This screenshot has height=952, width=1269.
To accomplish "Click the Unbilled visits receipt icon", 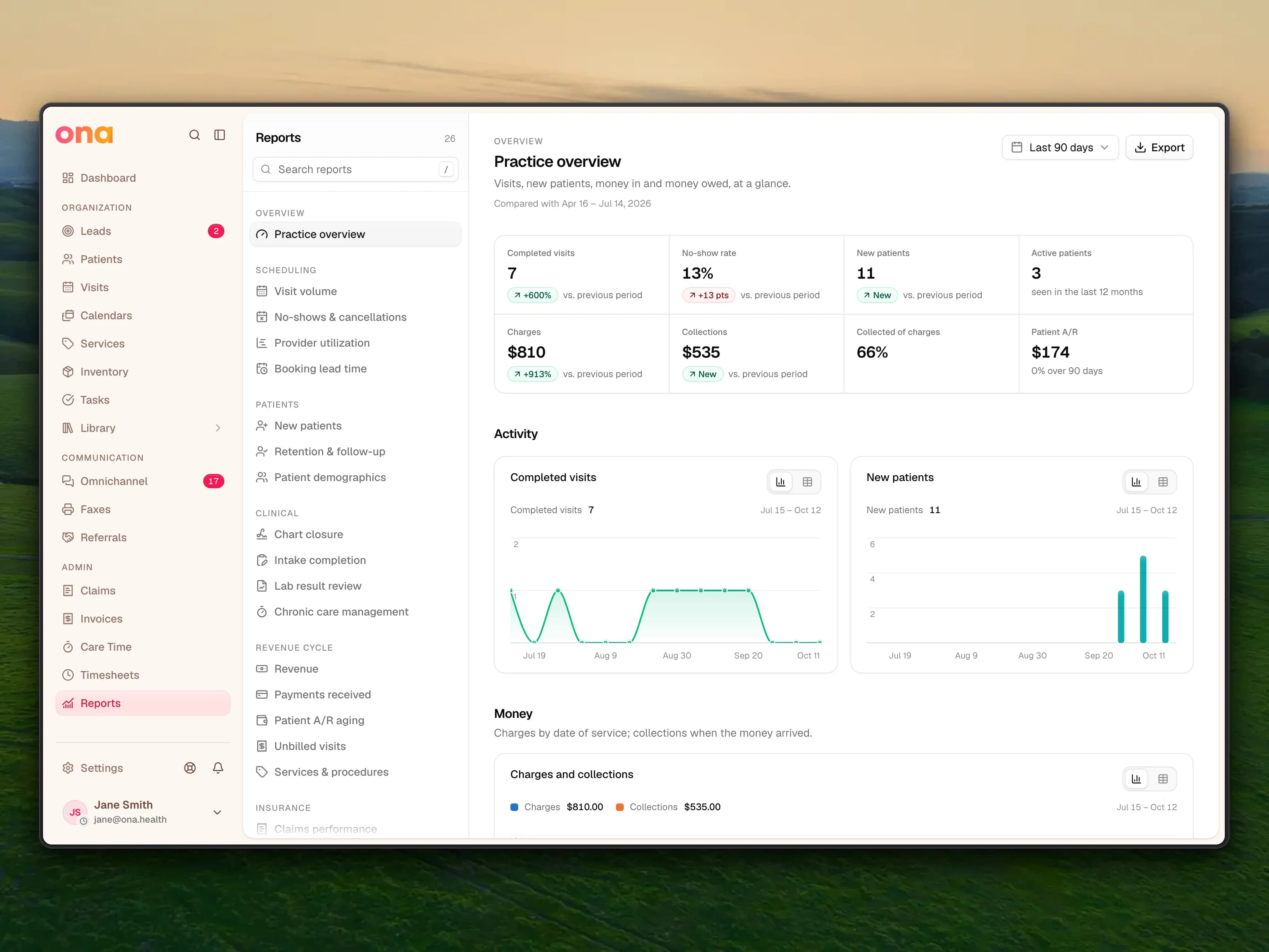I will 261,746.
